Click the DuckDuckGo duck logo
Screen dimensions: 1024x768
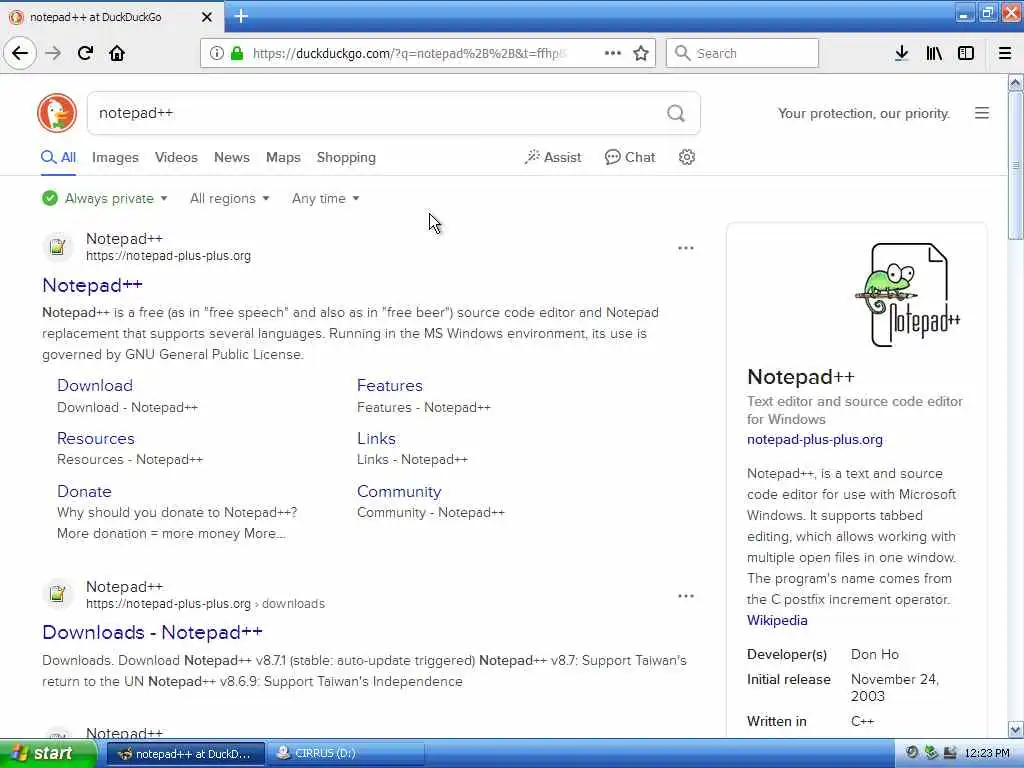57,113
